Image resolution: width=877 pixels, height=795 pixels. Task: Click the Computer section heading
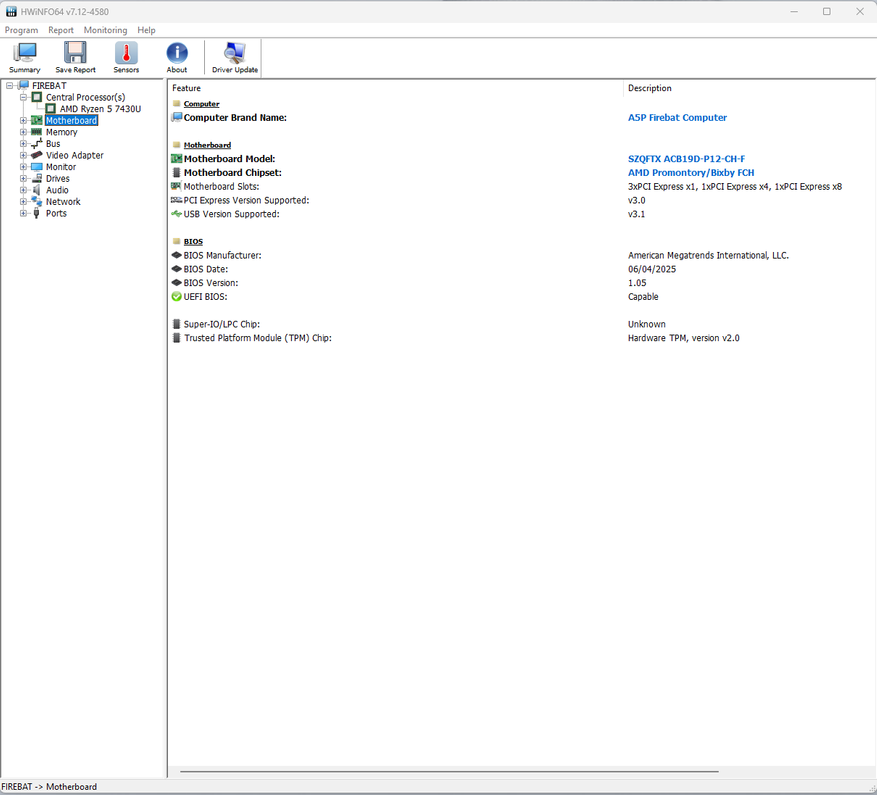pos(201,104)
